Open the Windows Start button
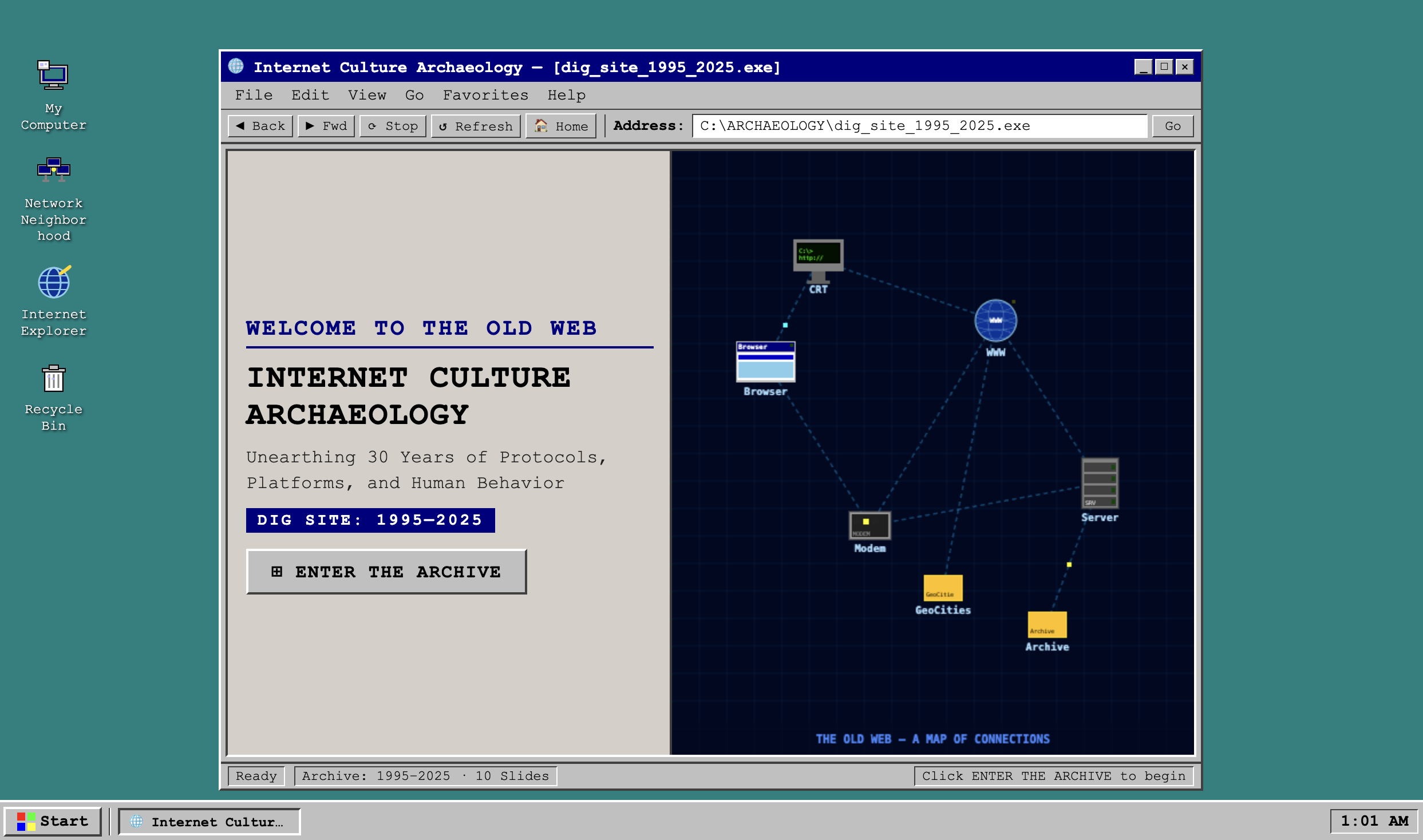Screen dimensions: 1423x840 tap(53, 821)
